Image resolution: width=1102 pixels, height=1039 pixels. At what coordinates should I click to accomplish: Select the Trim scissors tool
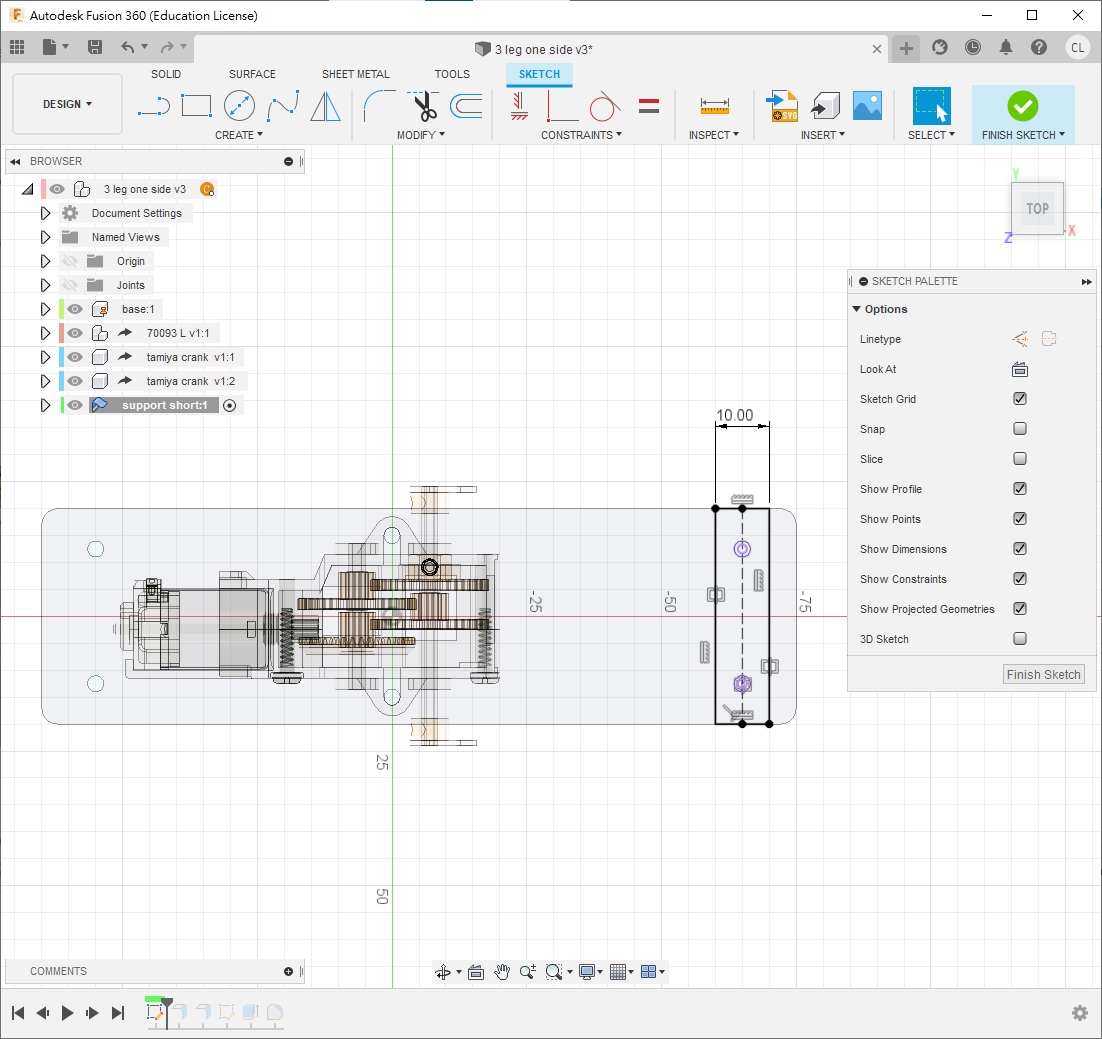tap(425, 105)
